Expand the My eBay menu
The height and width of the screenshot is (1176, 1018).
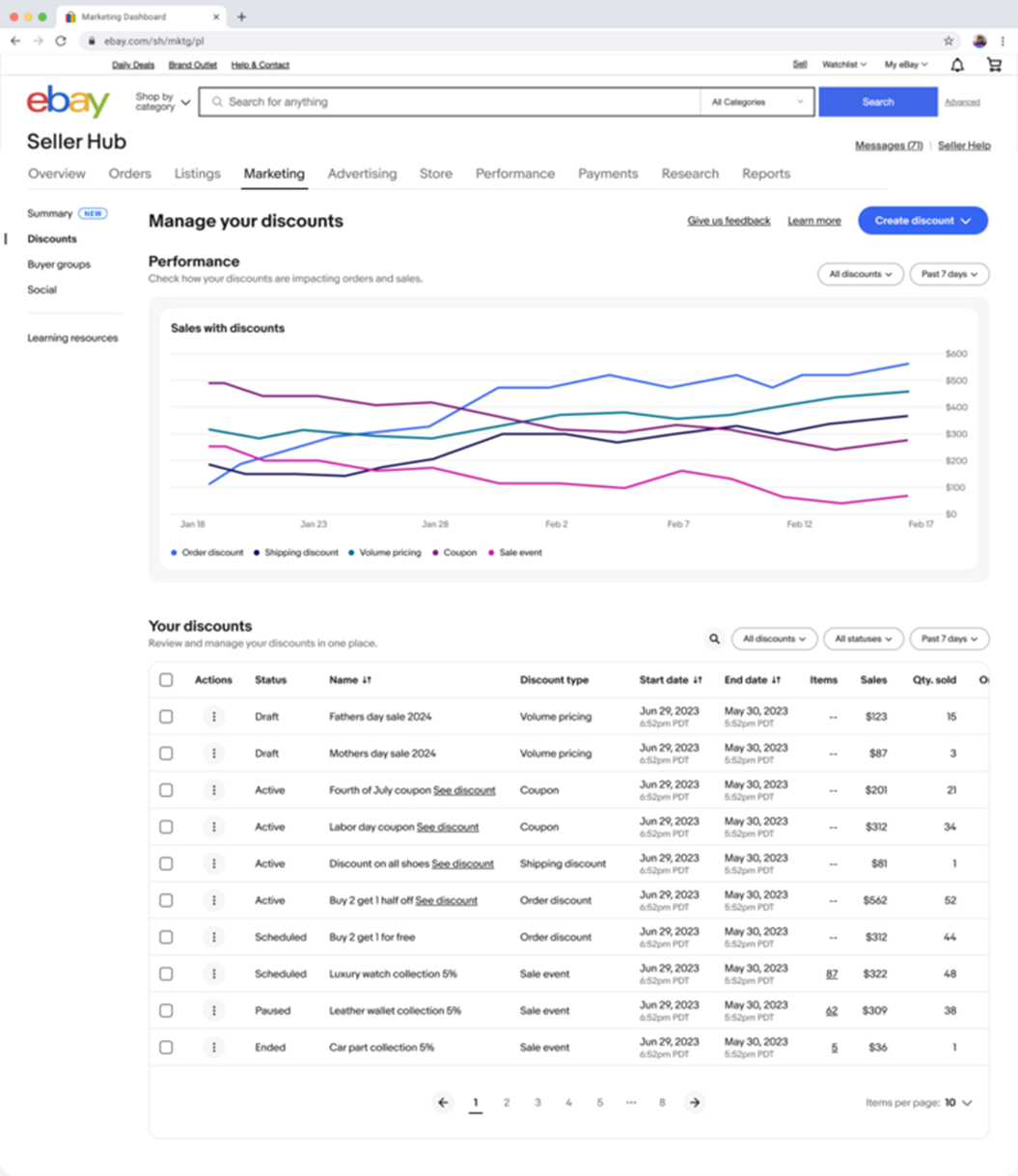pyautogui.click(x=906, y=65)
